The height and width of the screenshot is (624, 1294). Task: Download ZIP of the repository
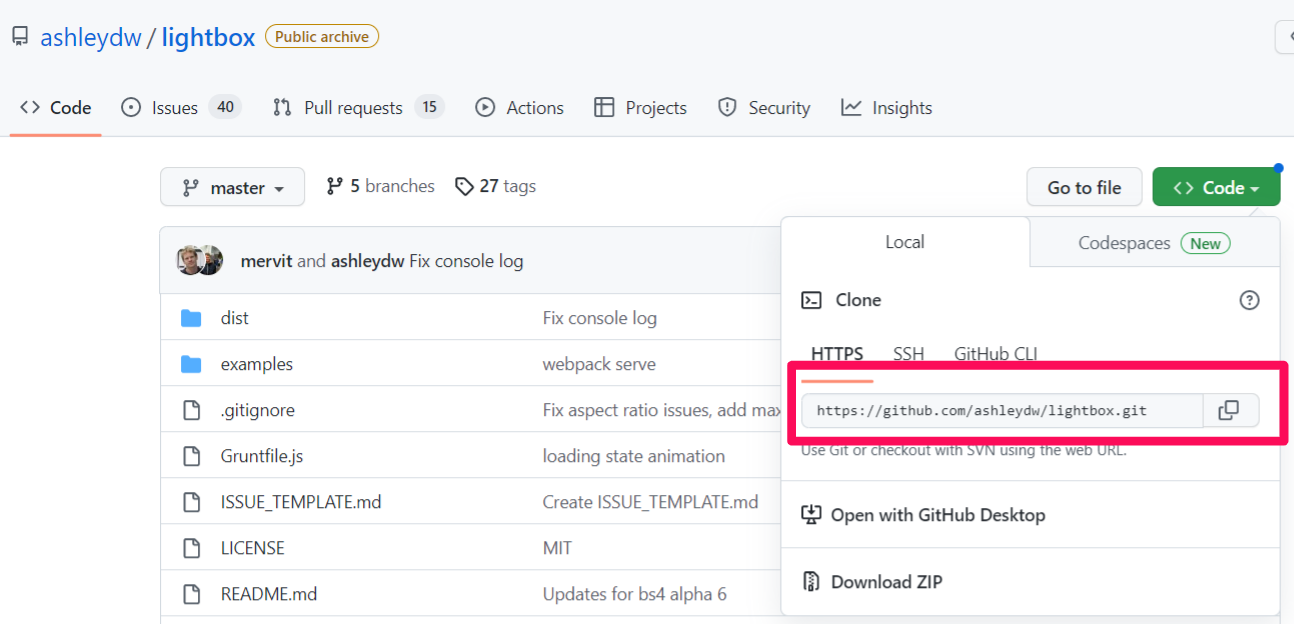872,582
